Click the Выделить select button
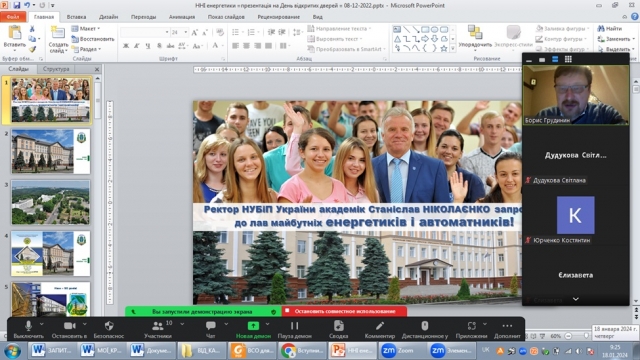This screenshot has width=640, height=360. click(616, 49)
